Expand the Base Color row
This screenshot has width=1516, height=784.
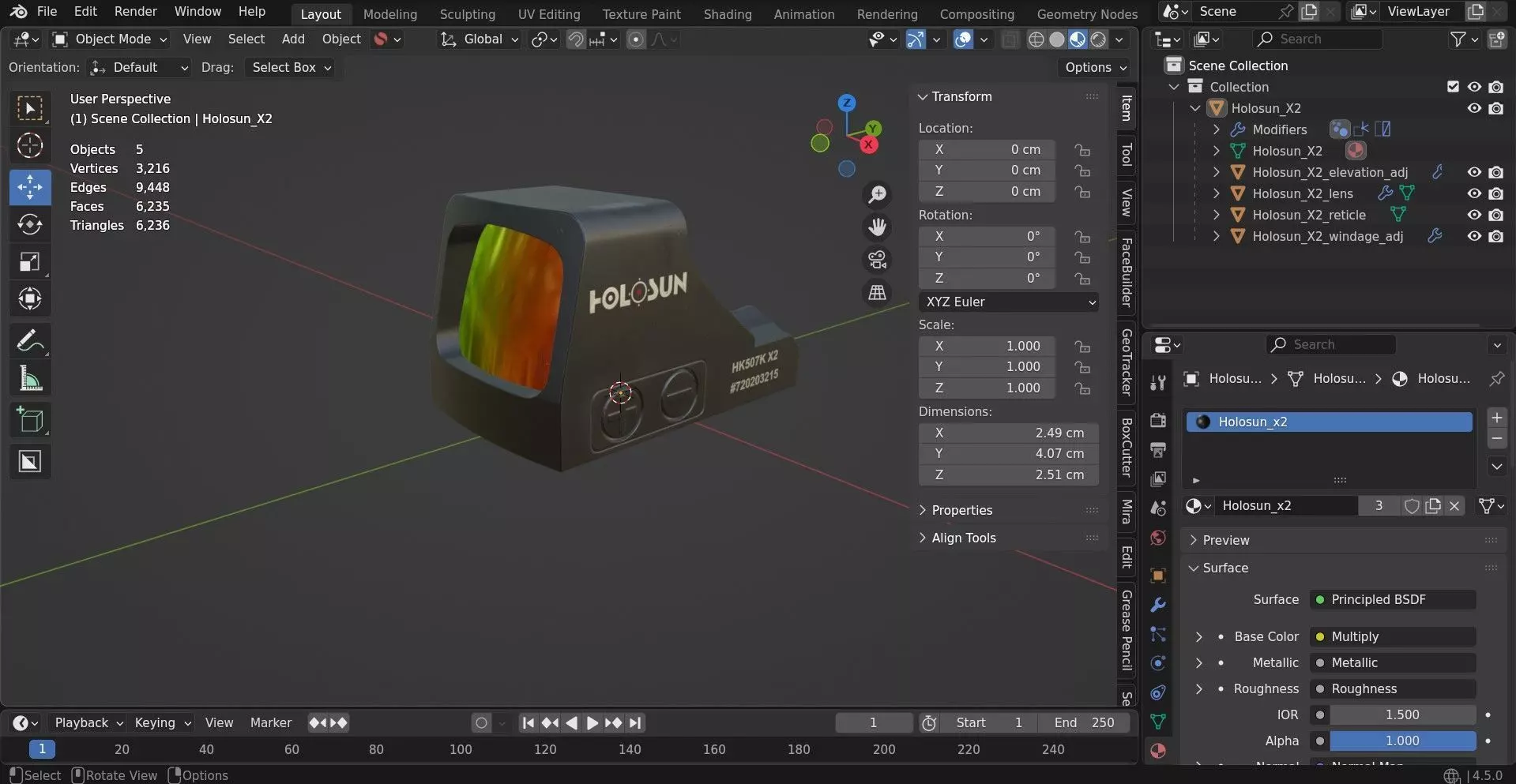coord(1199,636)
